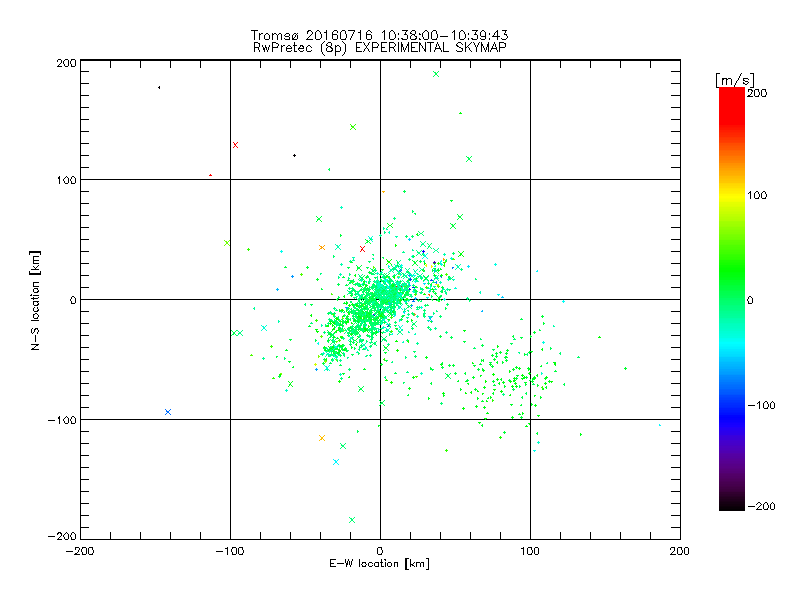Click the y-axis tick label '-200'
This screenshot has width=800, height=600.
[62, 536]
